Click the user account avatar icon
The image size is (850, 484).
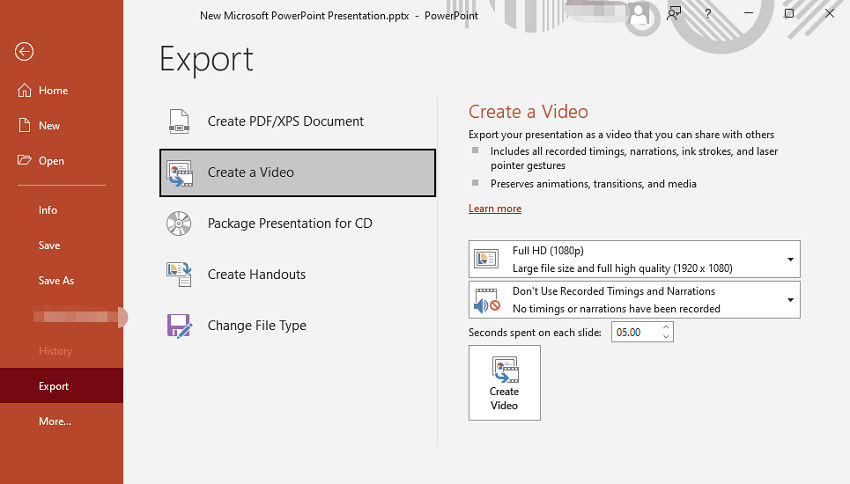tap(640, 14)
